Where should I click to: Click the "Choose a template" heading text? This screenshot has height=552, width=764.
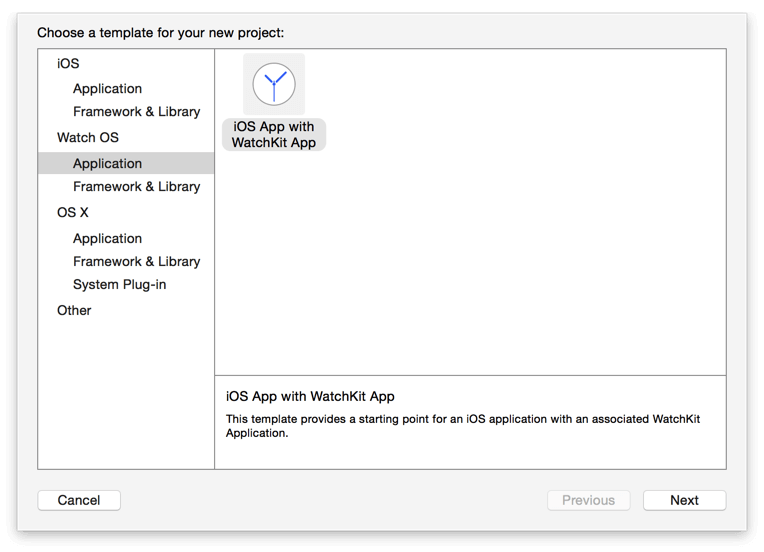pyautogui.click(x=160, y=33)
